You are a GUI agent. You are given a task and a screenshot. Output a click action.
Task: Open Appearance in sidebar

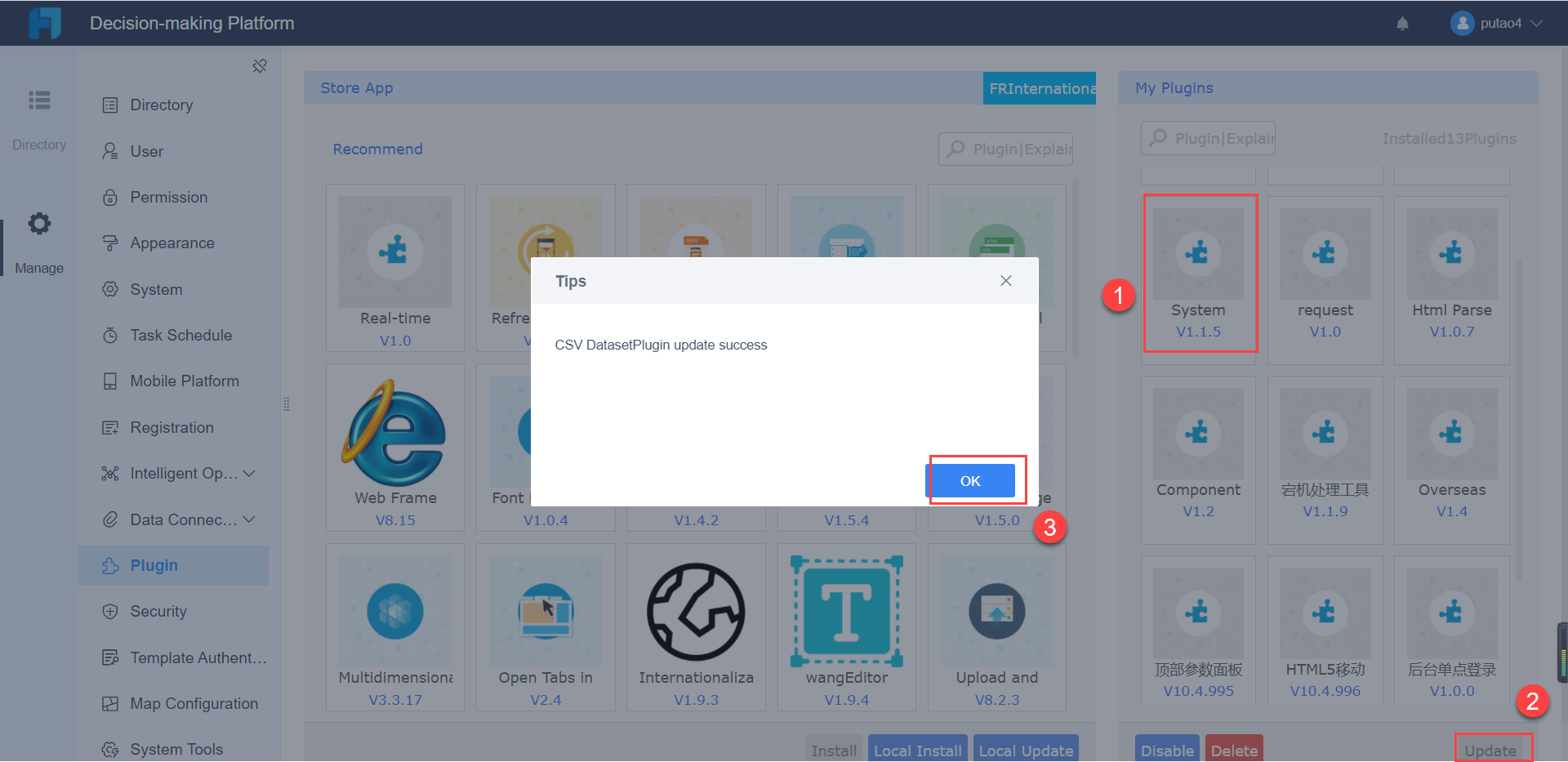(173, 243)
